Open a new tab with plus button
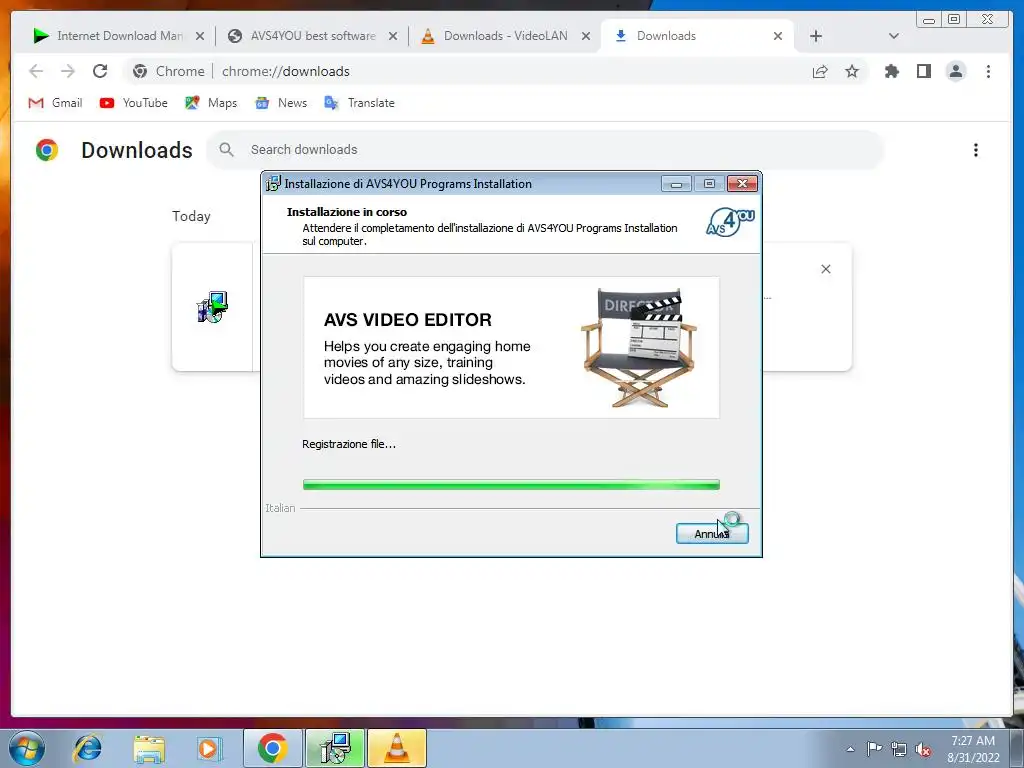Screen dimensions: 1024x768 pos(816,37)
